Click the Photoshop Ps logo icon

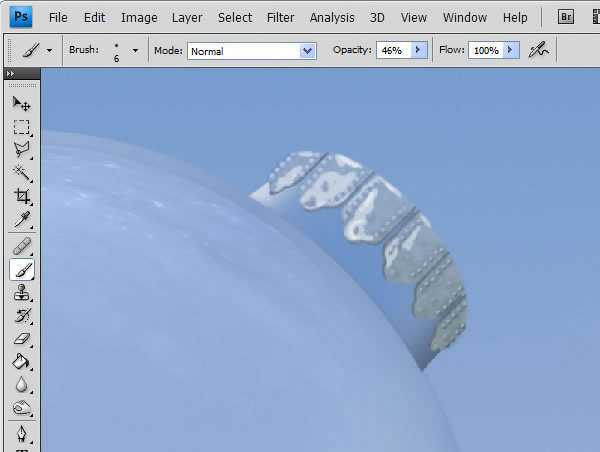pyautogui.click(x=21, y=17)
